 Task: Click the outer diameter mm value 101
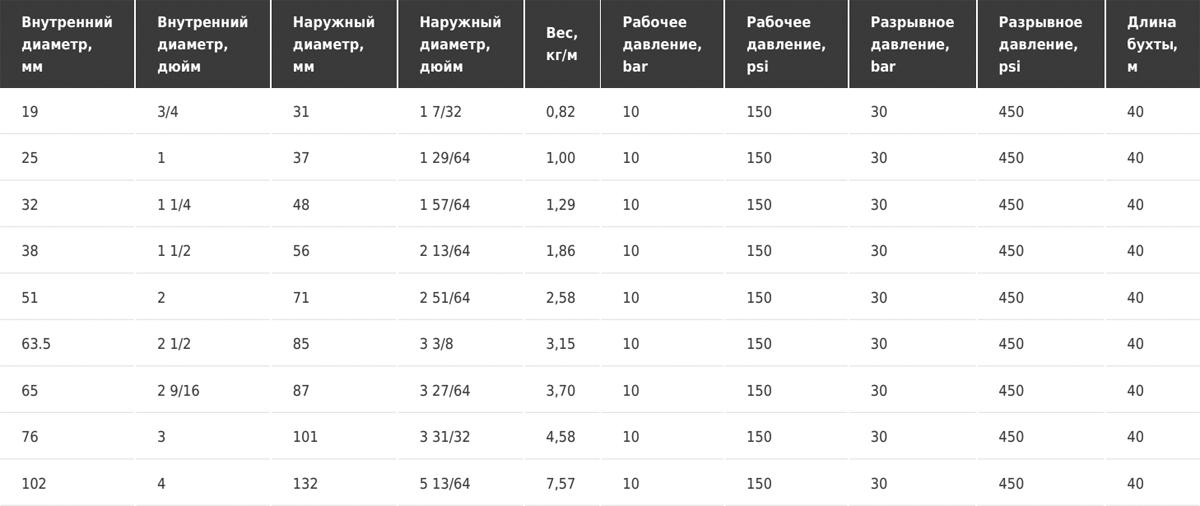[x=306, y=437]
